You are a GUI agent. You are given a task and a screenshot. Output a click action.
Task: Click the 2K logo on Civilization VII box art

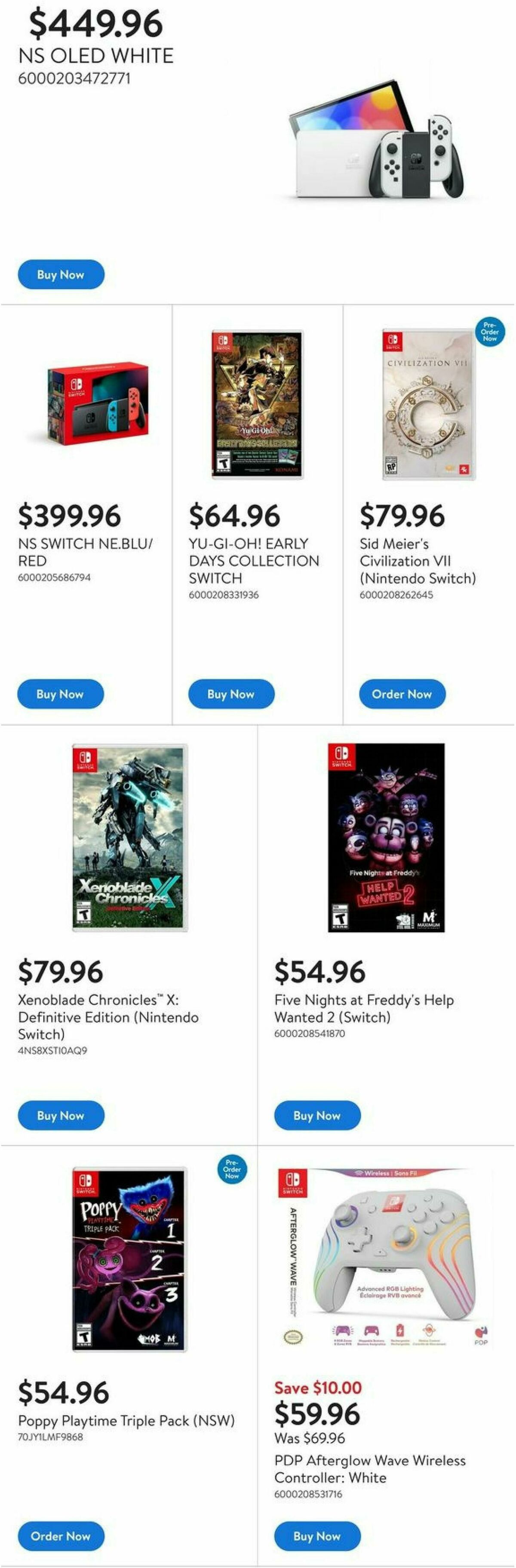click(x=465, y=468)
